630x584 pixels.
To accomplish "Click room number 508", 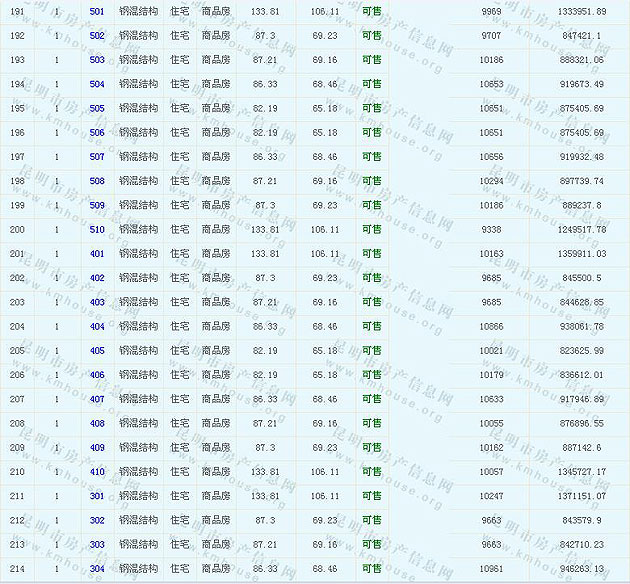I will pyautogui.click(x=96, y=181).
